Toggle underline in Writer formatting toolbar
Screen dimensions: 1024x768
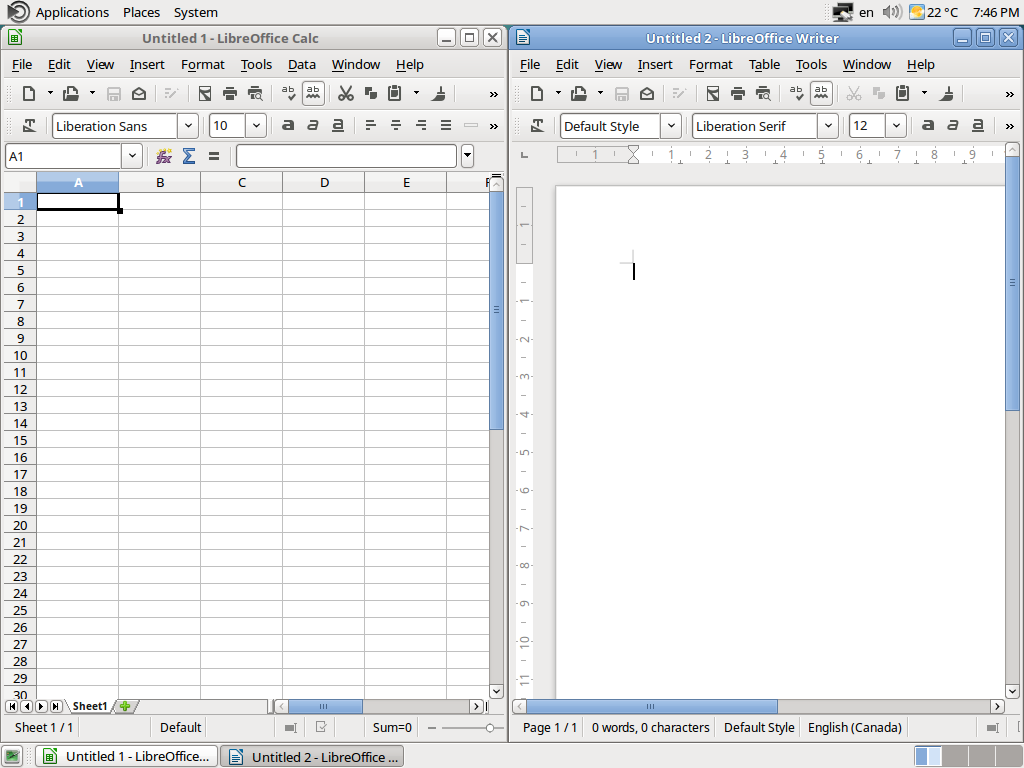click(x=978, y=125)
